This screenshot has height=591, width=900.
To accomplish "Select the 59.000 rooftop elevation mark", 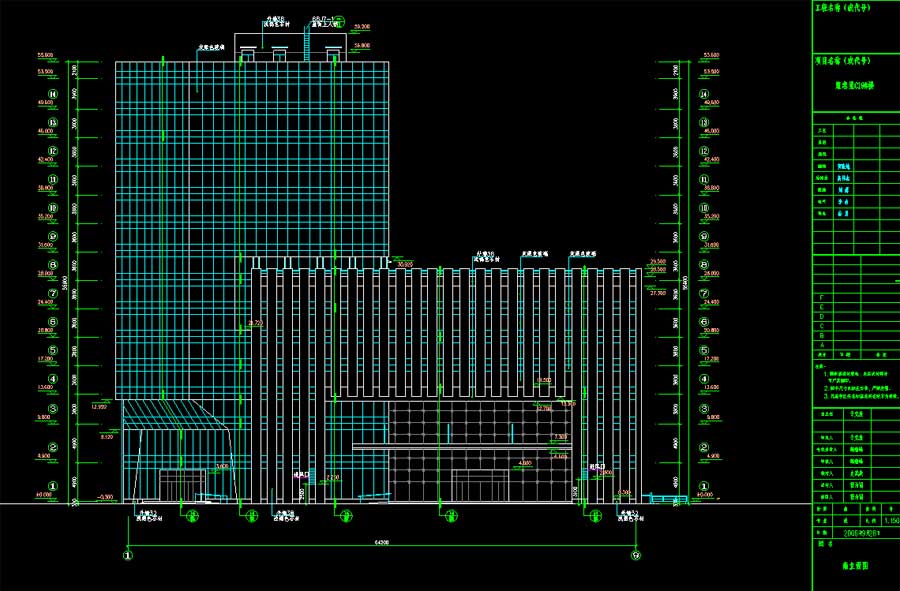I will point(362,27).
